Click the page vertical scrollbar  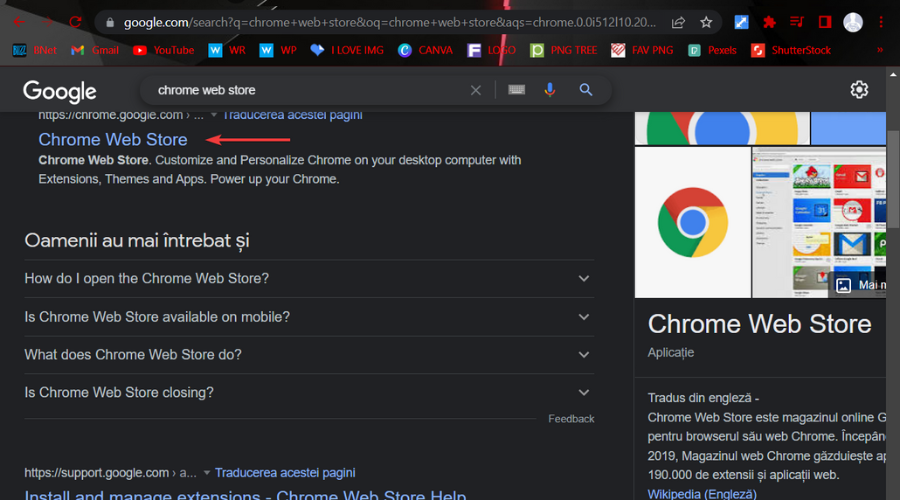click(893, 180)
